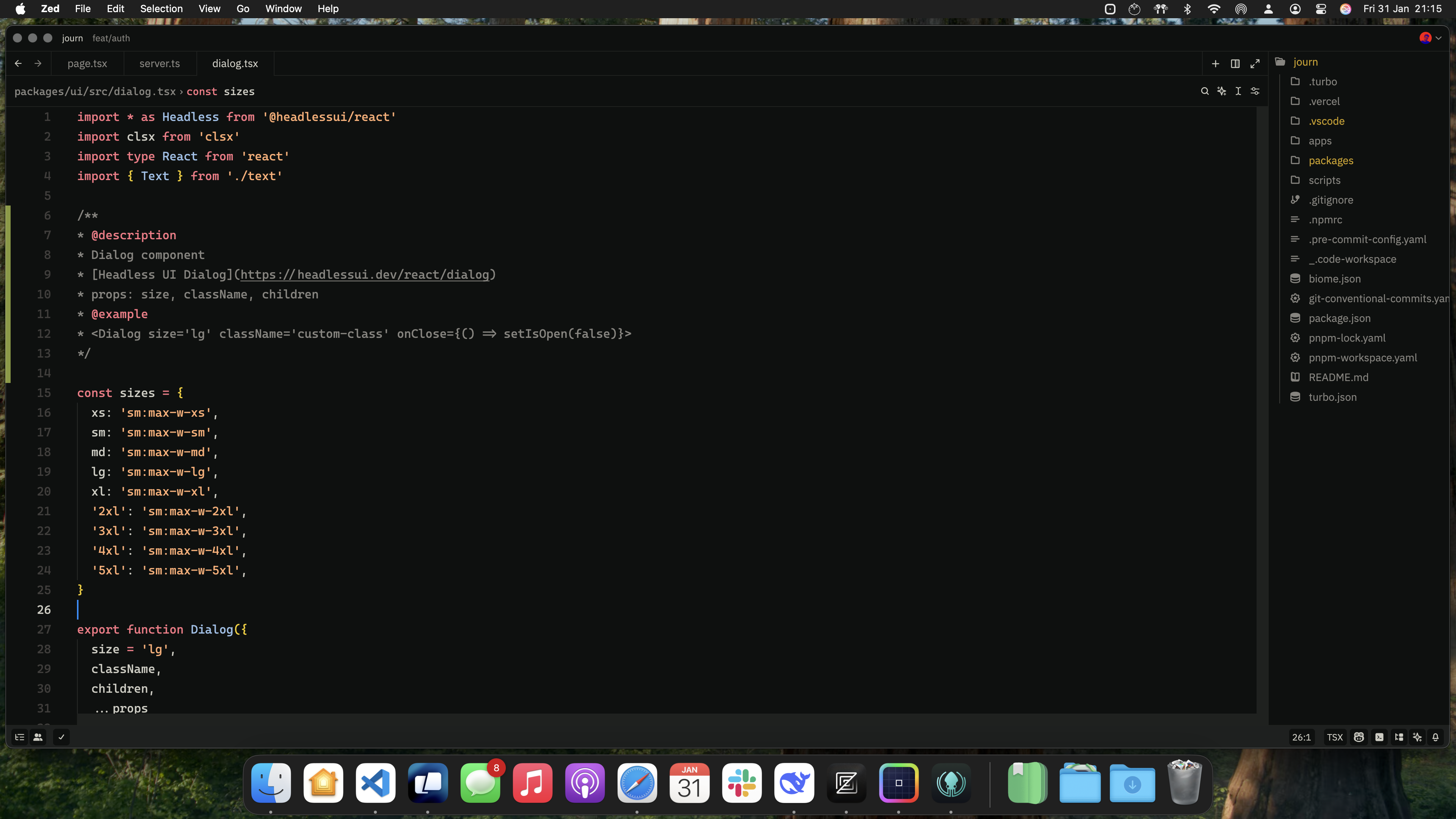The height and width of the screenshot is (819, 1456).
Task: Zoom the editor pane with expand arrows
Action: tap(1255, 64)
